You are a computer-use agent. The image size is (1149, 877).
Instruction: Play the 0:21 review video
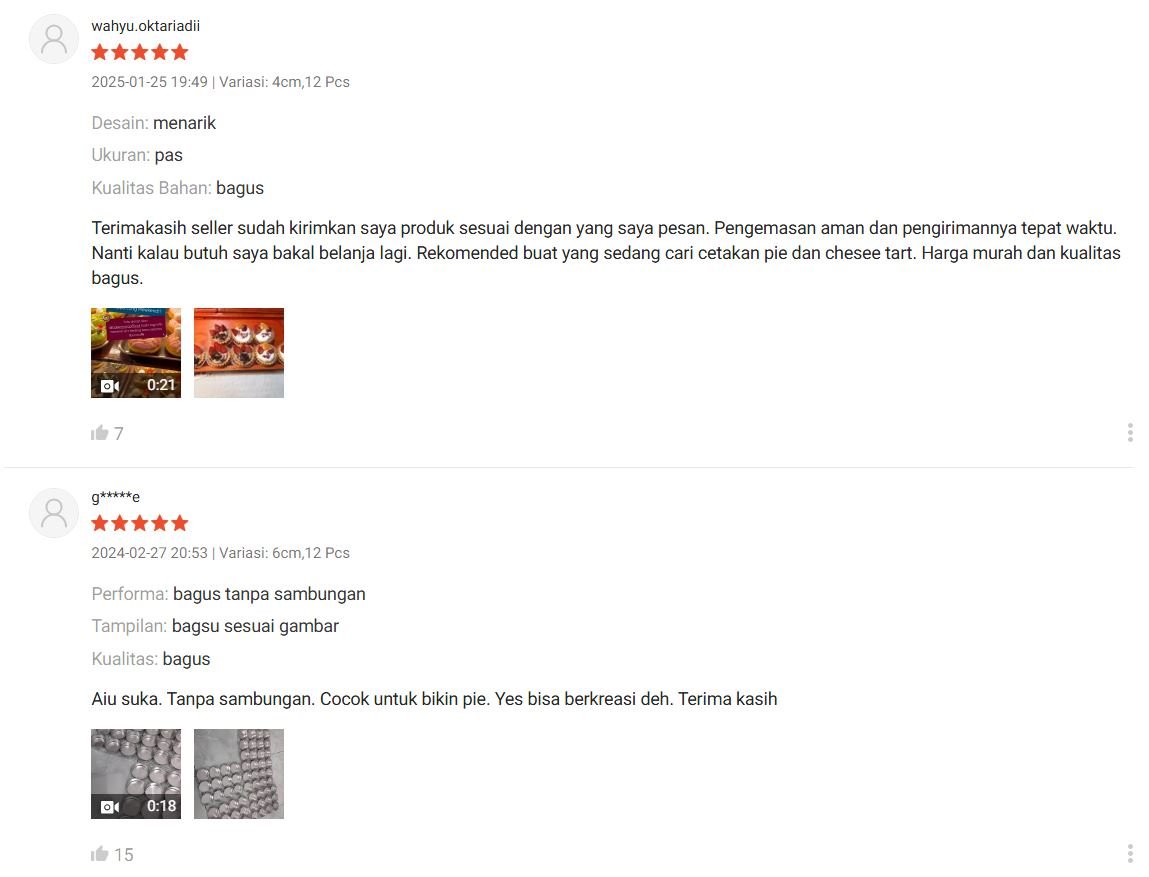(136, 352)
